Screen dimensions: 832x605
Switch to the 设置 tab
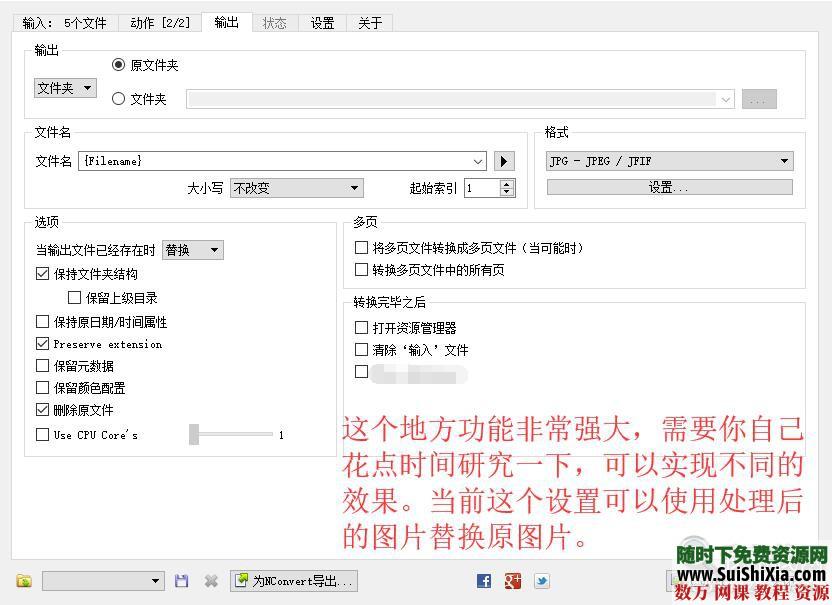coord(322,22)
